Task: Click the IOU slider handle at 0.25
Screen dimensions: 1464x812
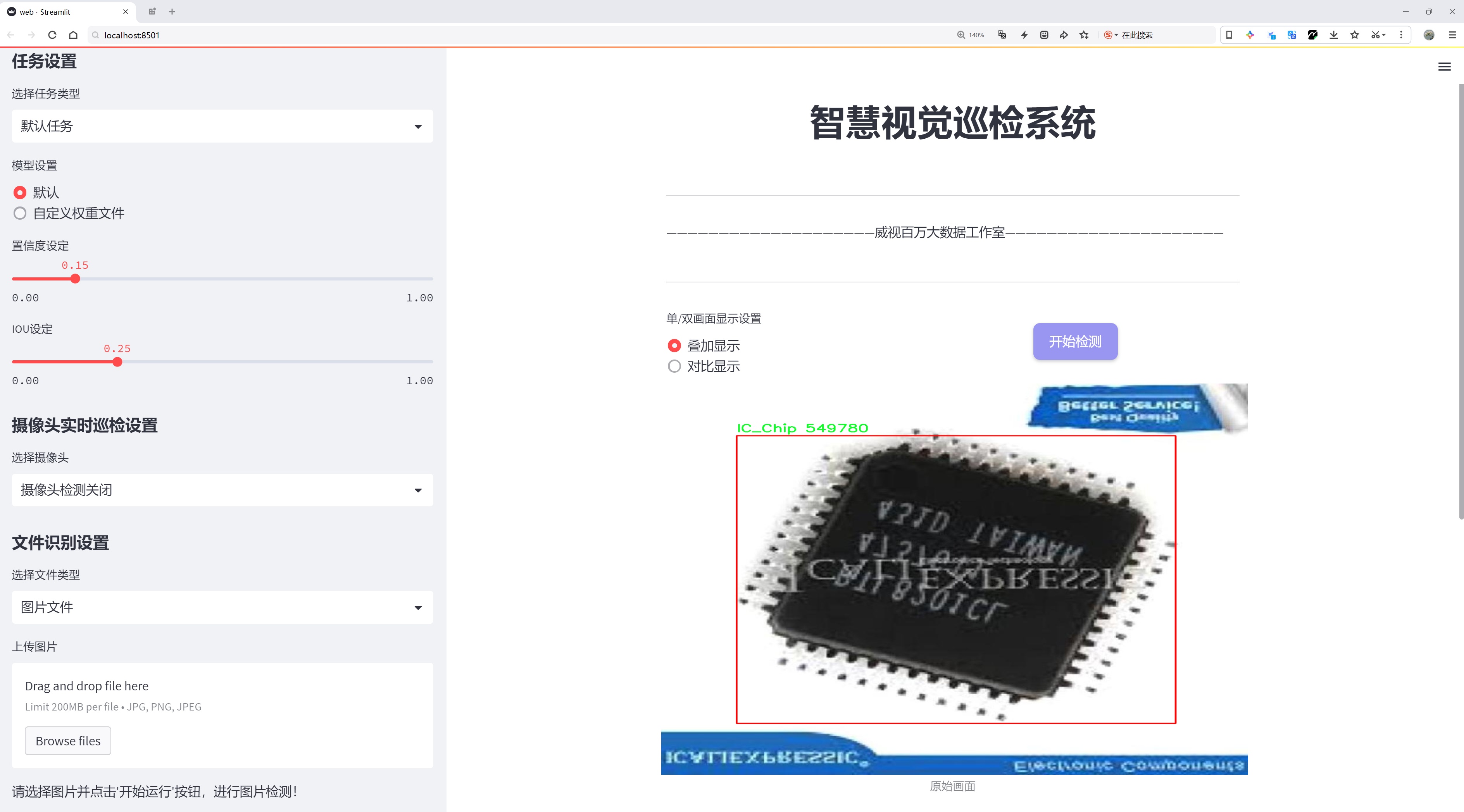Action: 117,362
